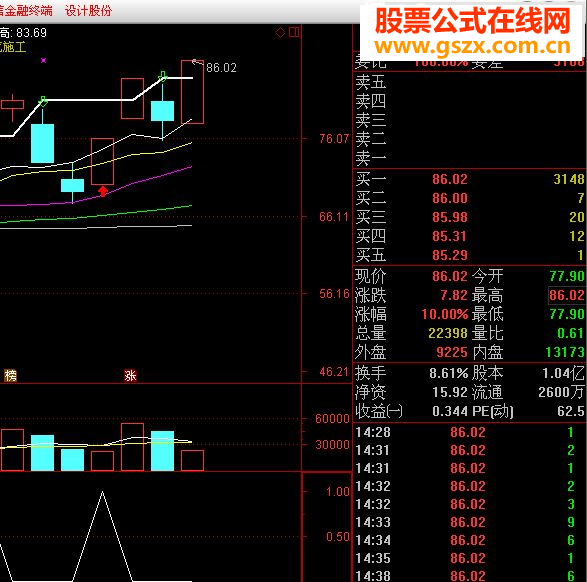
Task: Select the 14:33 trade tick row
Action: pos(469,522)
